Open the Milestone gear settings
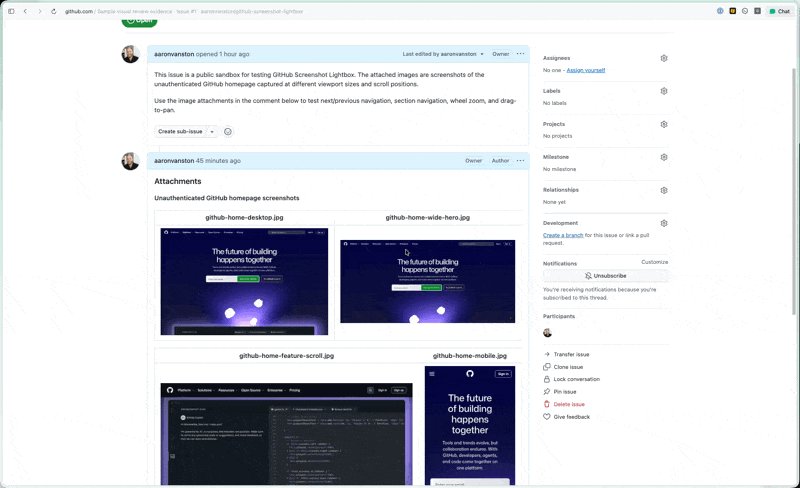This screenshot has width=800, height=488. click(664, 157)
